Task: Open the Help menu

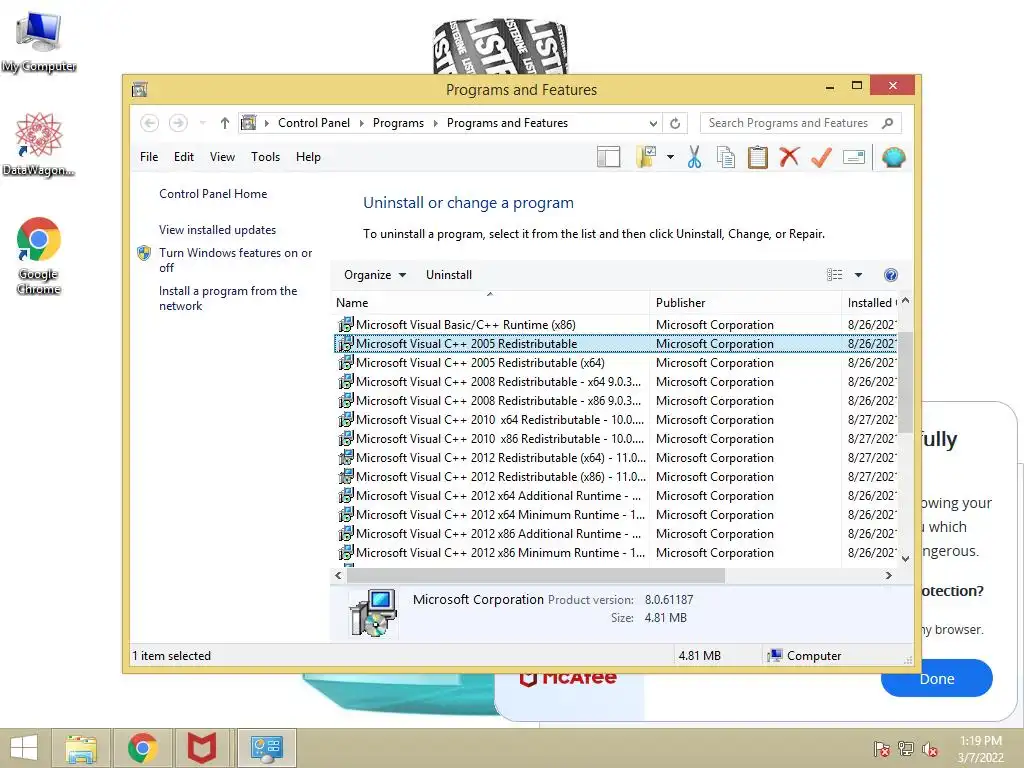Action: click(x=308, y=157)
